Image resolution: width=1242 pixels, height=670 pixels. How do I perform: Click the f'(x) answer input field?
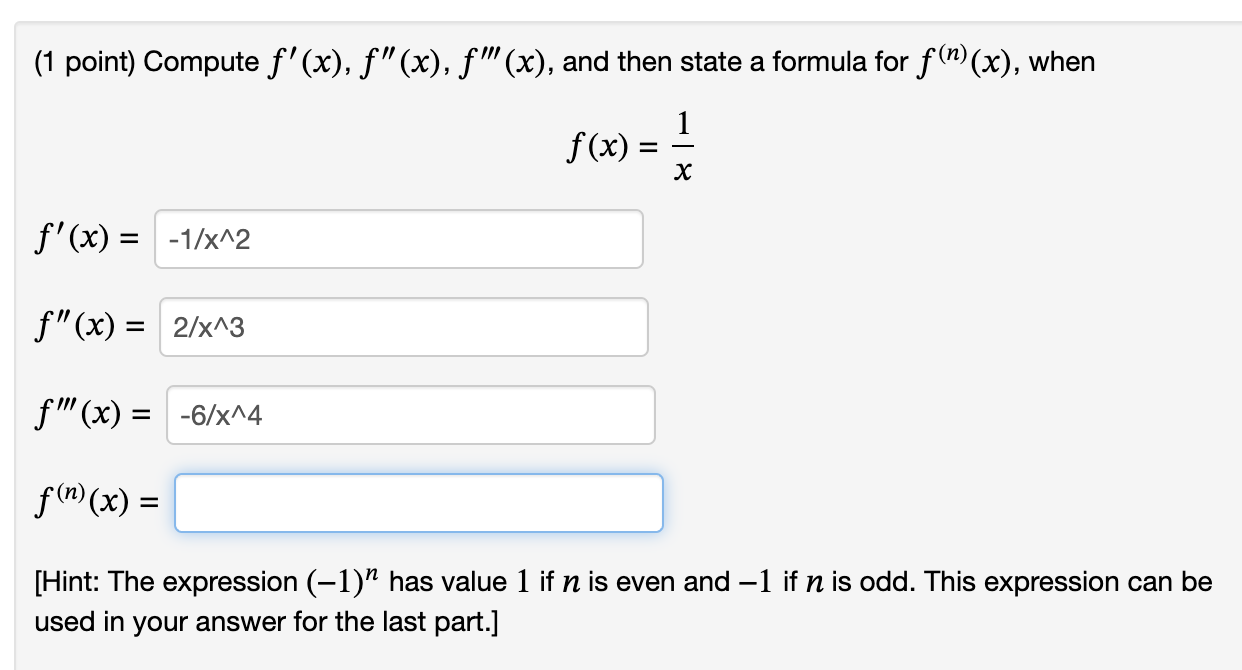coord(400,238)
